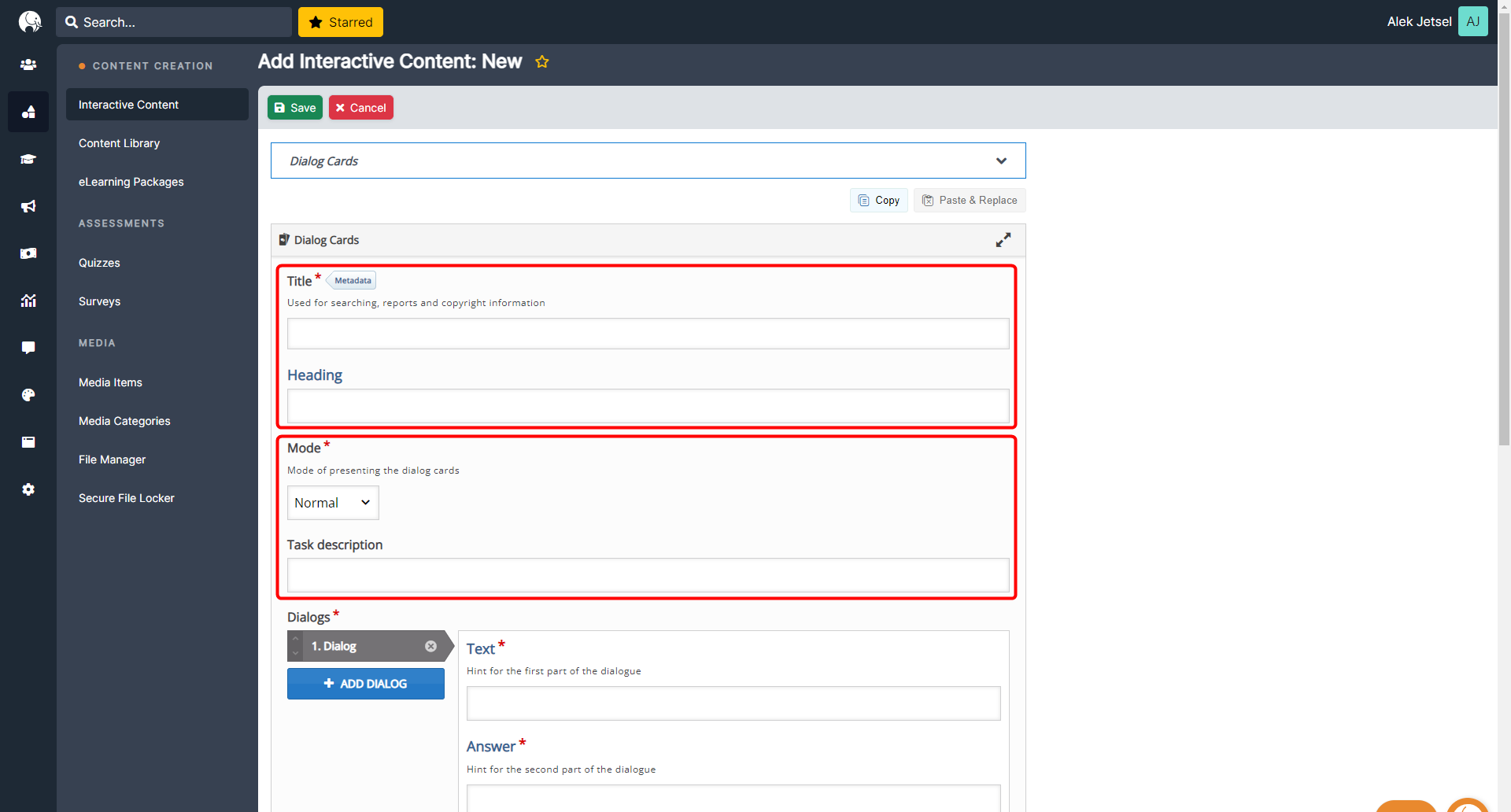Click the dialog Text input field
Screen dimensions: 1511x812
click(x=733, y=703)
